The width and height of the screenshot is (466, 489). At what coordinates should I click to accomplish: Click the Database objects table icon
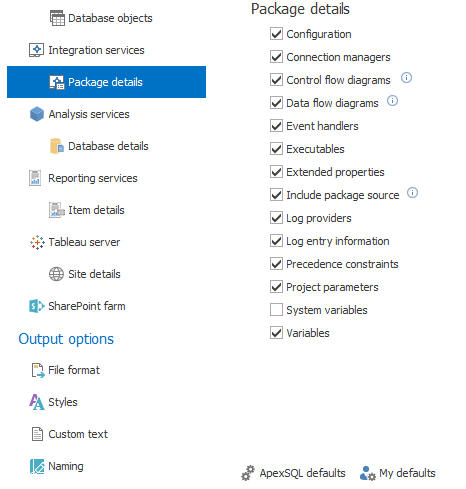(x=57, y=18)
